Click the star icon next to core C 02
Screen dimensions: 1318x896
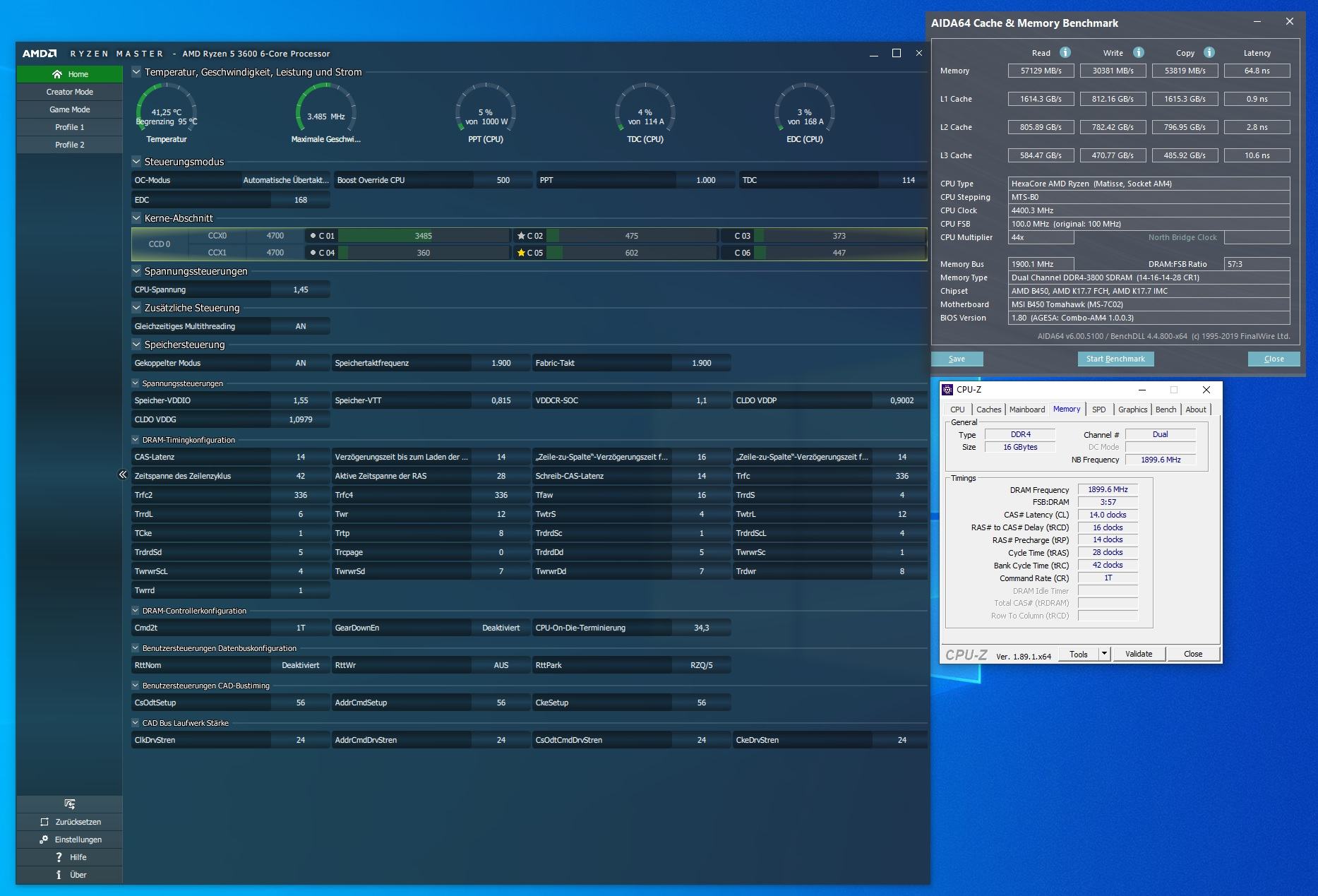[x=521, y=236]
